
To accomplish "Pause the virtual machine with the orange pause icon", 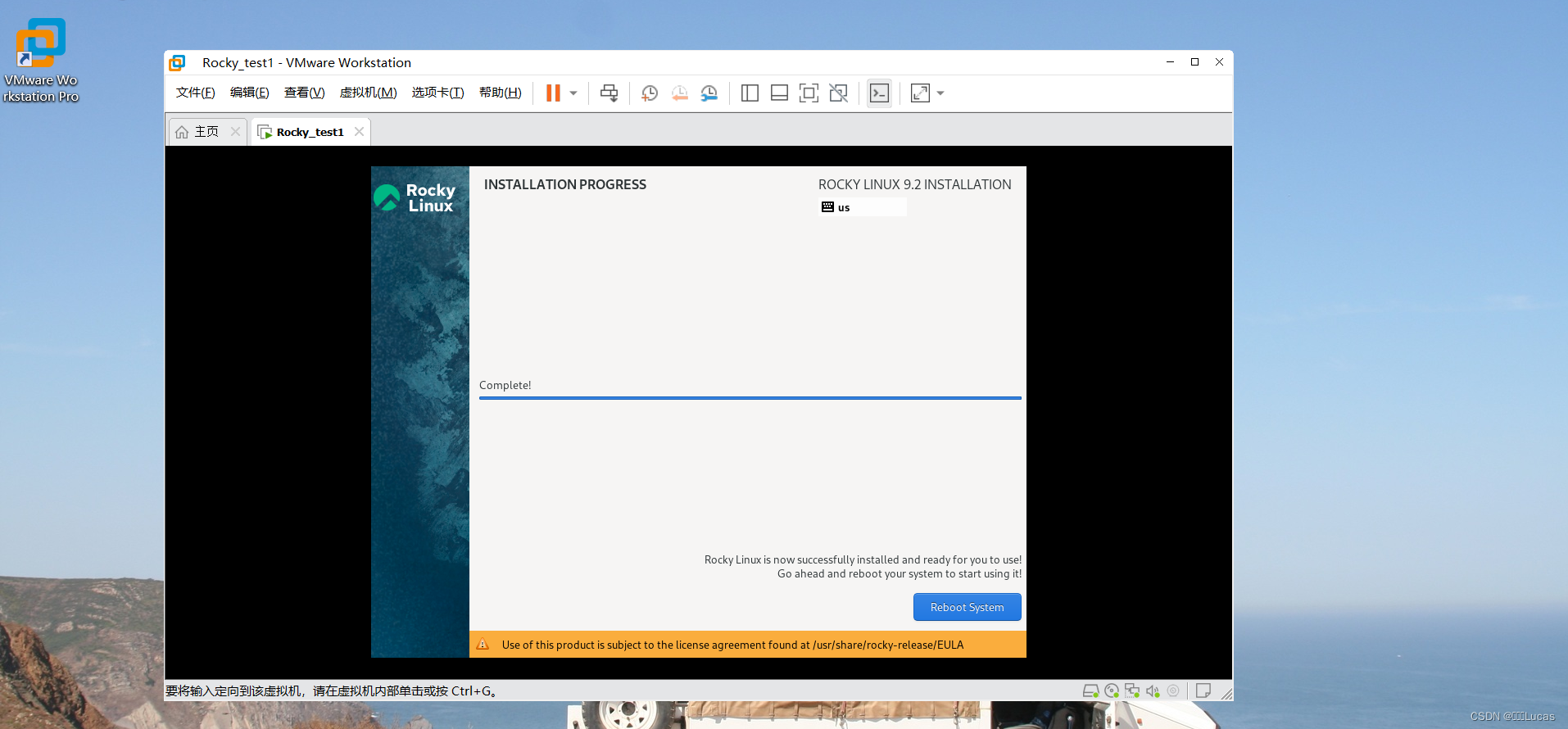I will pyautogui.click(x=553, y=93).
